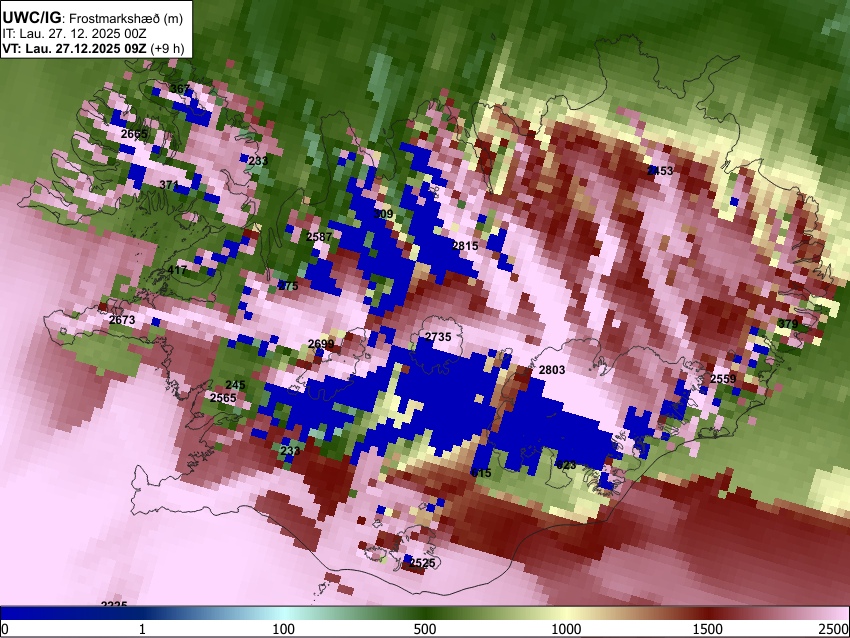Pick the cyan band of the legend color bar

tap(284, 613)
